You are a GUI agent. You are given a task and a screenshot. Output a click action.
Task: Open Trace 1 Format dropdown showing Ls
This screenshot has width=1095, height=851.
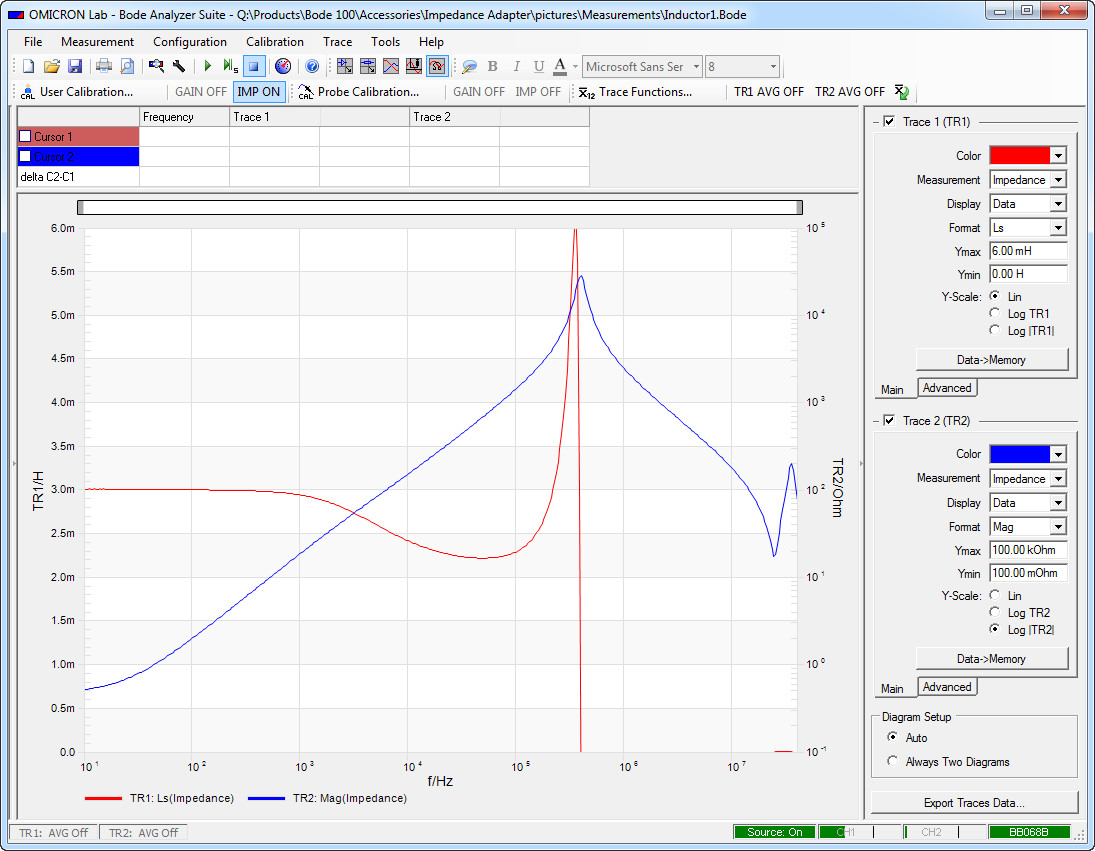click(1058, 228)
